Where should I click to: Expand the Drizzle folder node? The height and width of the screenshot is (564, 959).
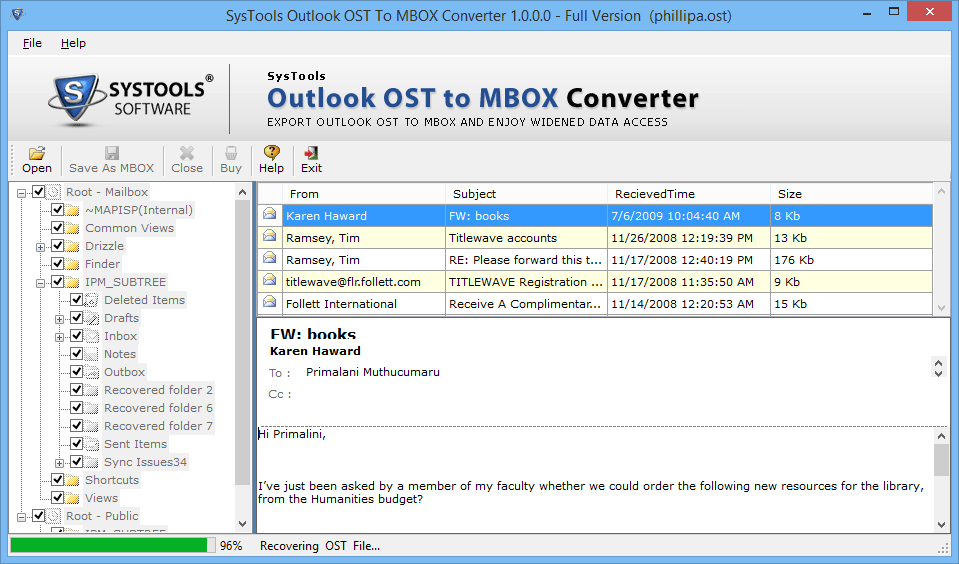pos(40,247)
